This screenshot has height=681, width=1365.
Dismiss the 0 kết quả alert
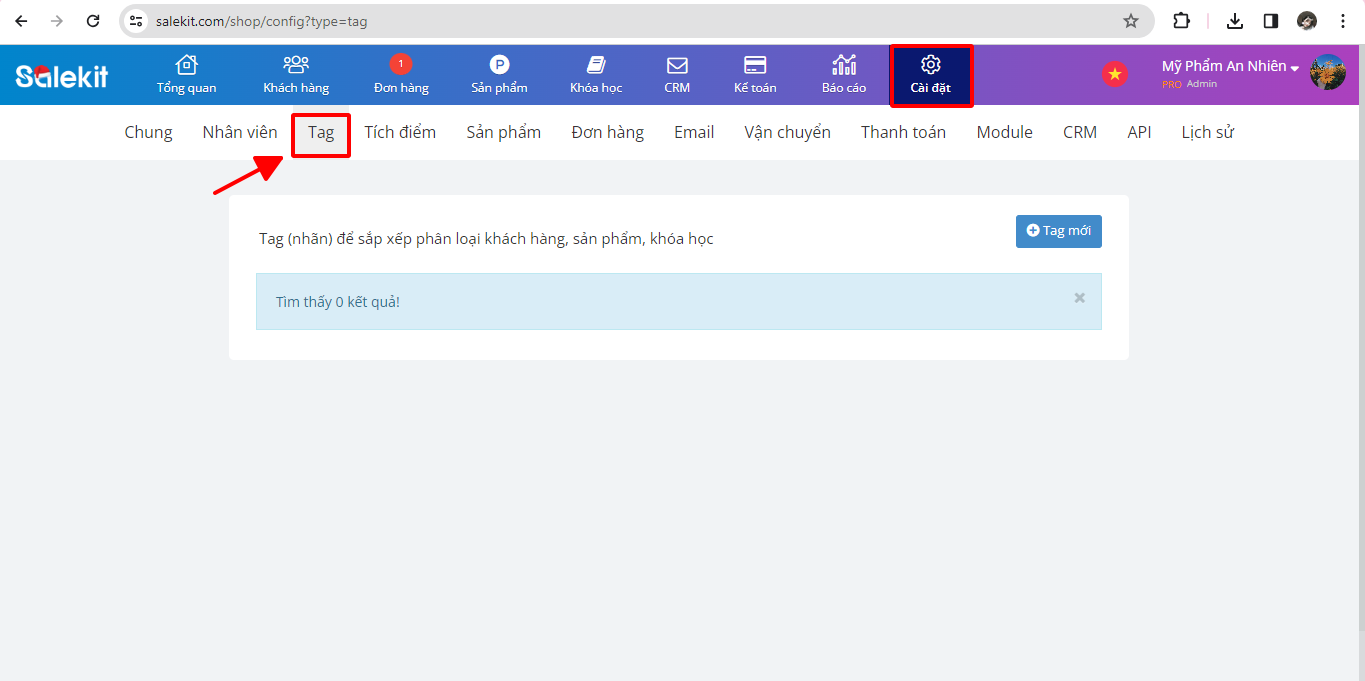coord(1079,298)
